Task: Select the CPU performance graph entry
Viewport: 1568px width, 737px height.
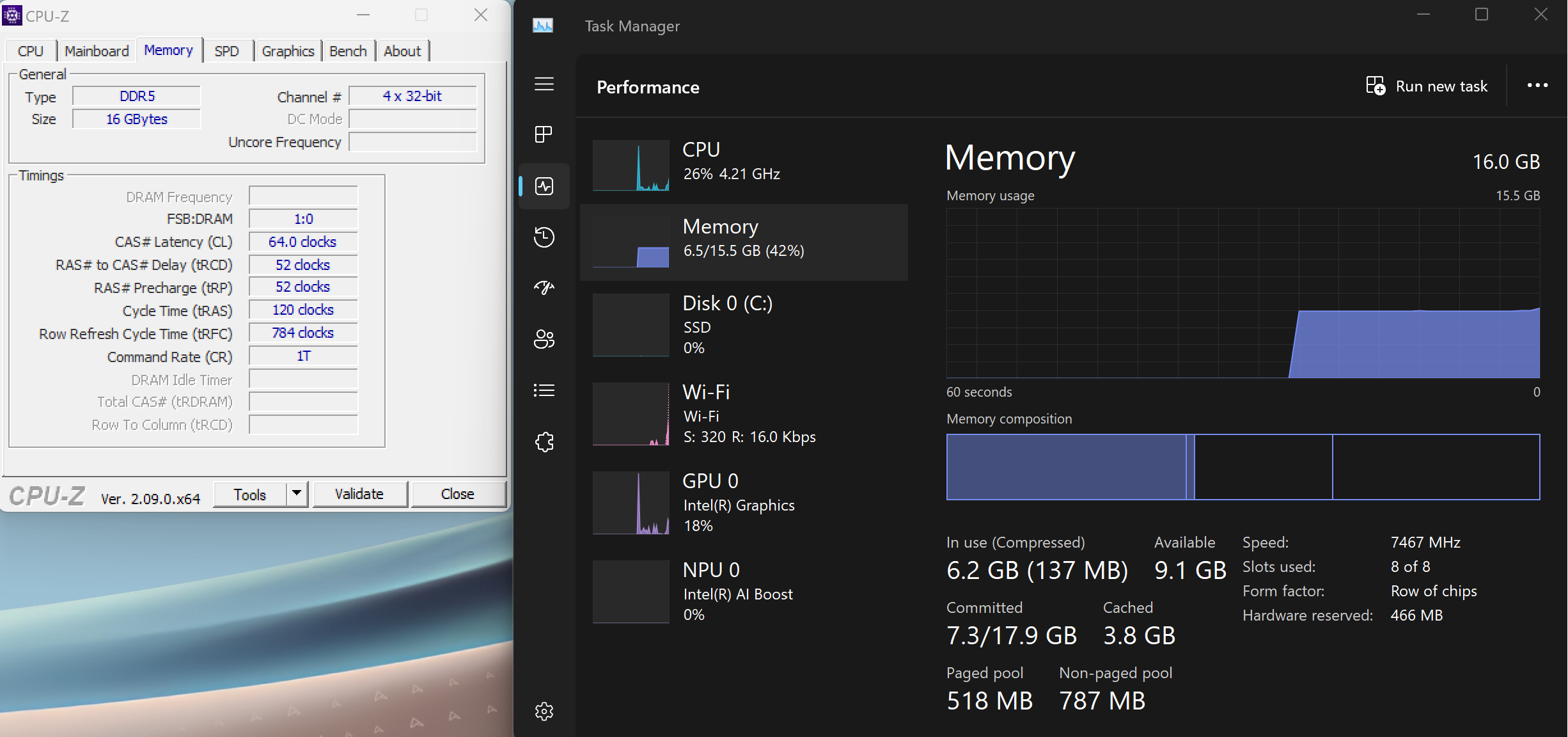Action: coord(743,165)
